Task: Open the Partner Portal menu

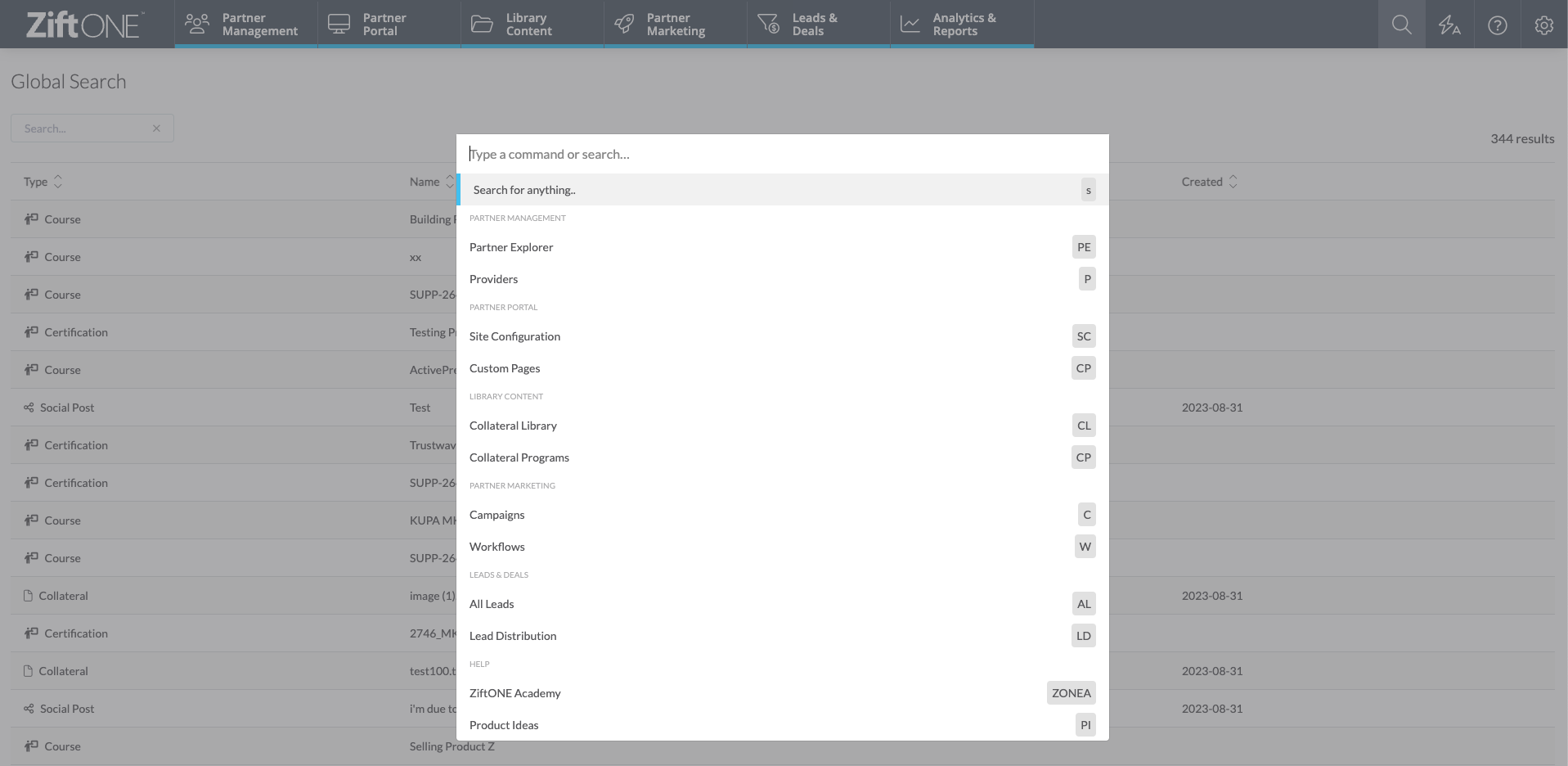Action: pos(389,25)
